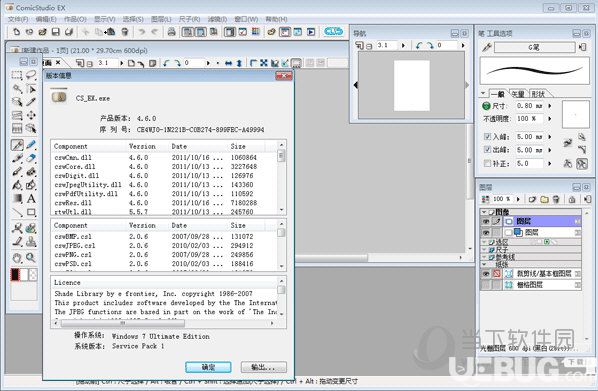The height and width of the screenshot is (391, 598).
Task: Click the black foreground color swatch
Action: point(15,275)
